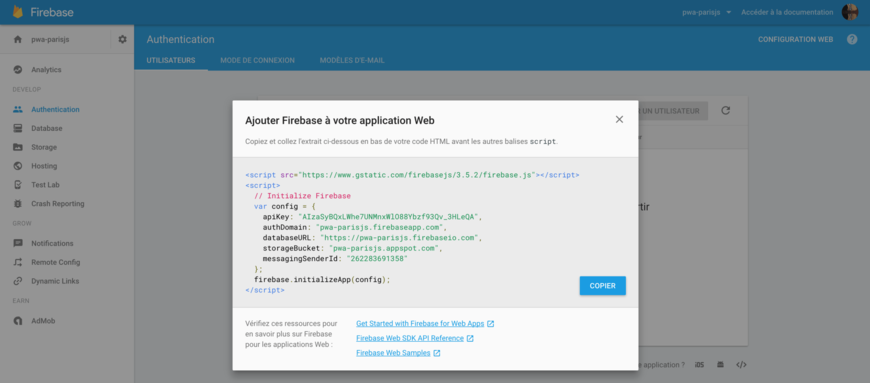Click the Android app icon

720,365
